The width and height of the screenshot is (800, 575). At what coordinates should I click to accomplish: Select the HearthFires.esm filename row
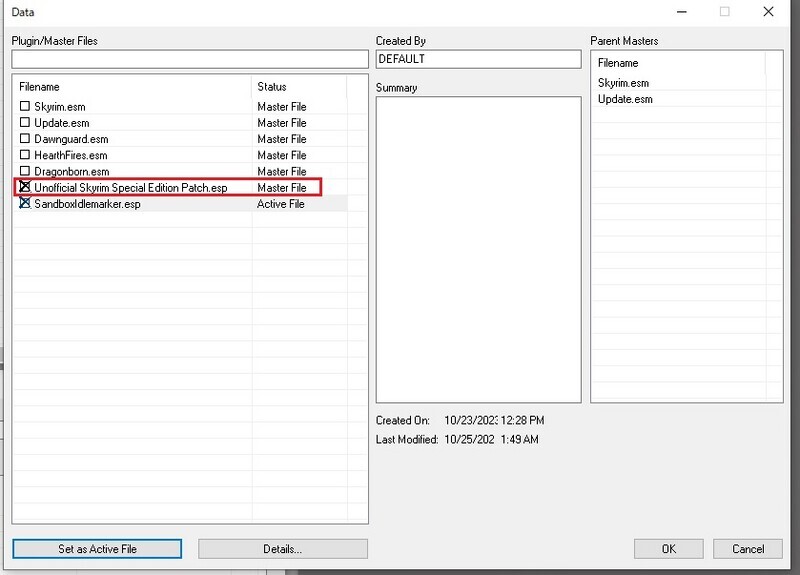[x=70, y=155]
